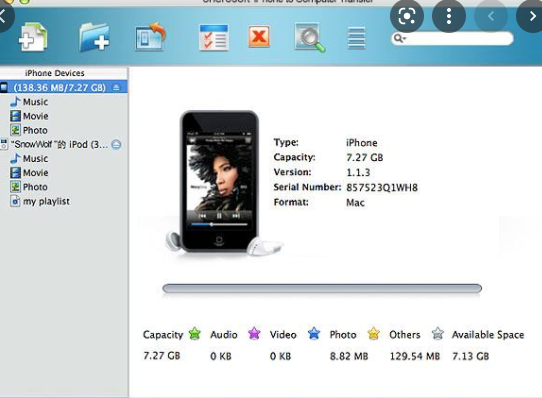Click the gray Available Space star icon

tap(438, 334)
